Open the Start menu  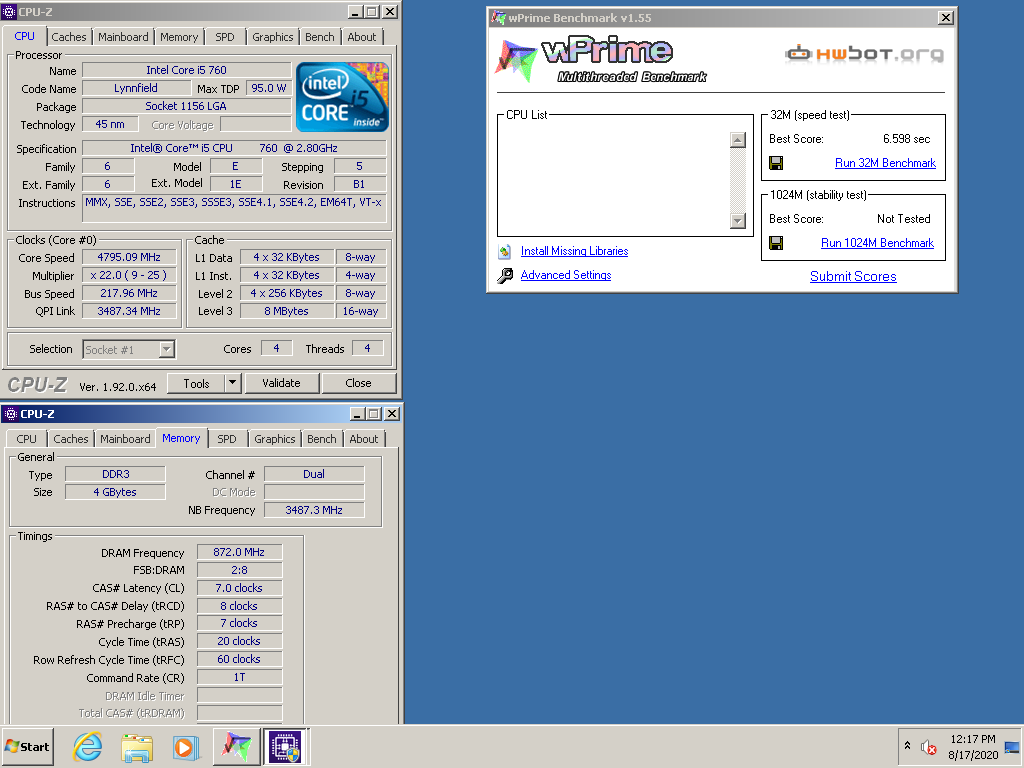click(x=27, y=746)
